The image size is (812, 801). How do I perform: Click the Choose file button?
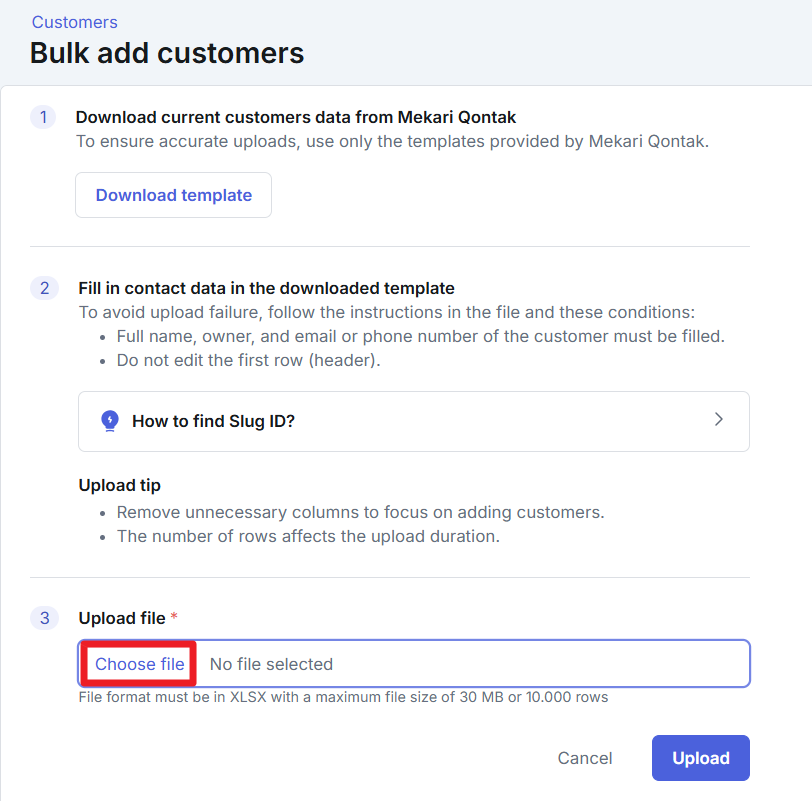pyautogui.click(x=139, y=664)
